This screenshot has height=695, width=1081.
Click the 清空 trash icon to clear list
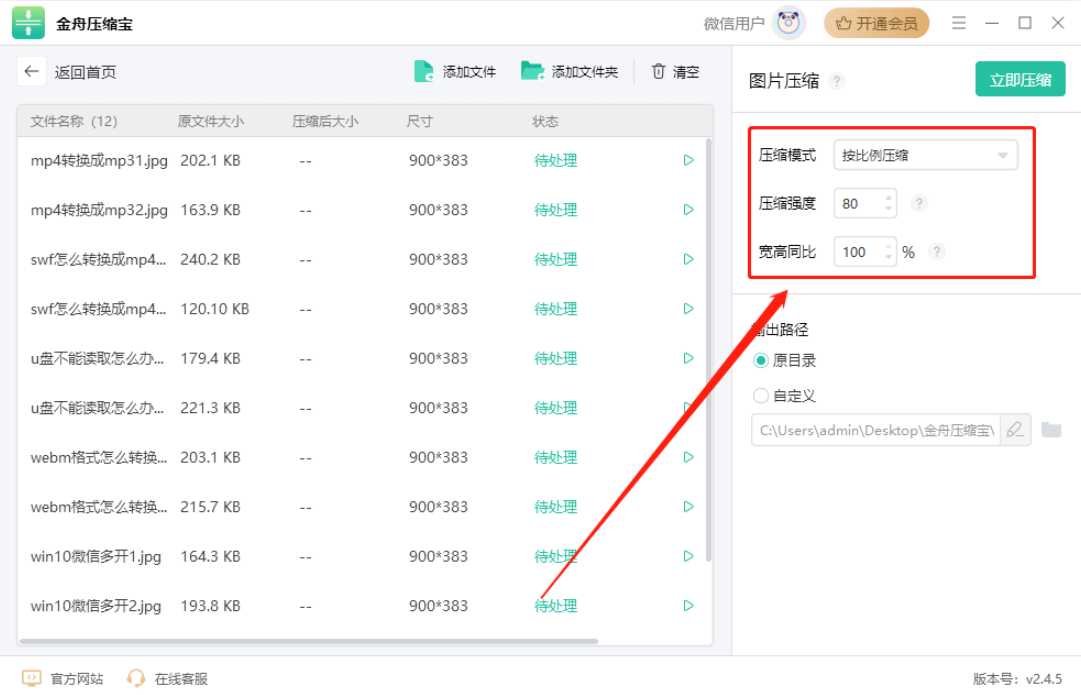pos(658,72)
